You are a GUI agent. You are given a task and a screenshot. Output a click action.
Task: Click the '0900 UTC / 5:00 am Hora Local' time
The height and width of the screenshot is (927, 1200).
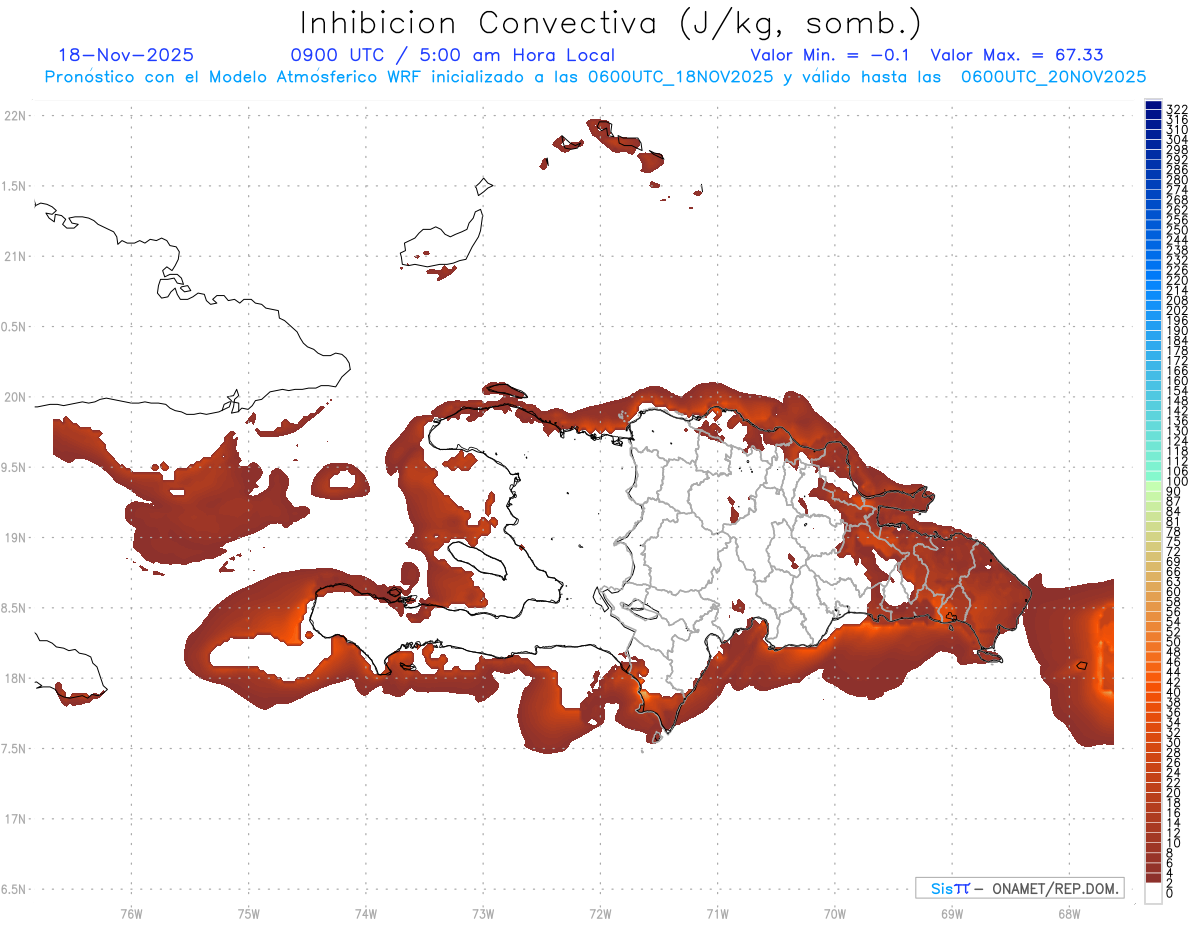coord(452,55)
